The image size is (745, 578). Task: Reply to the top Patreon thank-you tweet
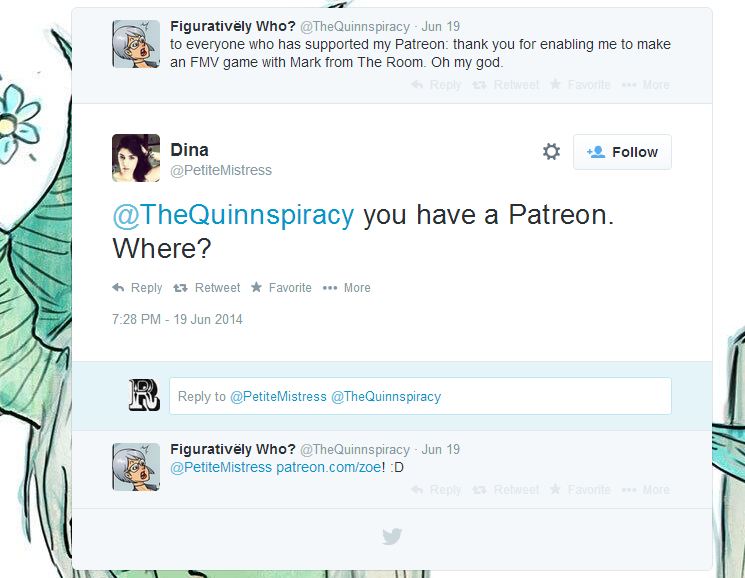[x=436, y=85]
